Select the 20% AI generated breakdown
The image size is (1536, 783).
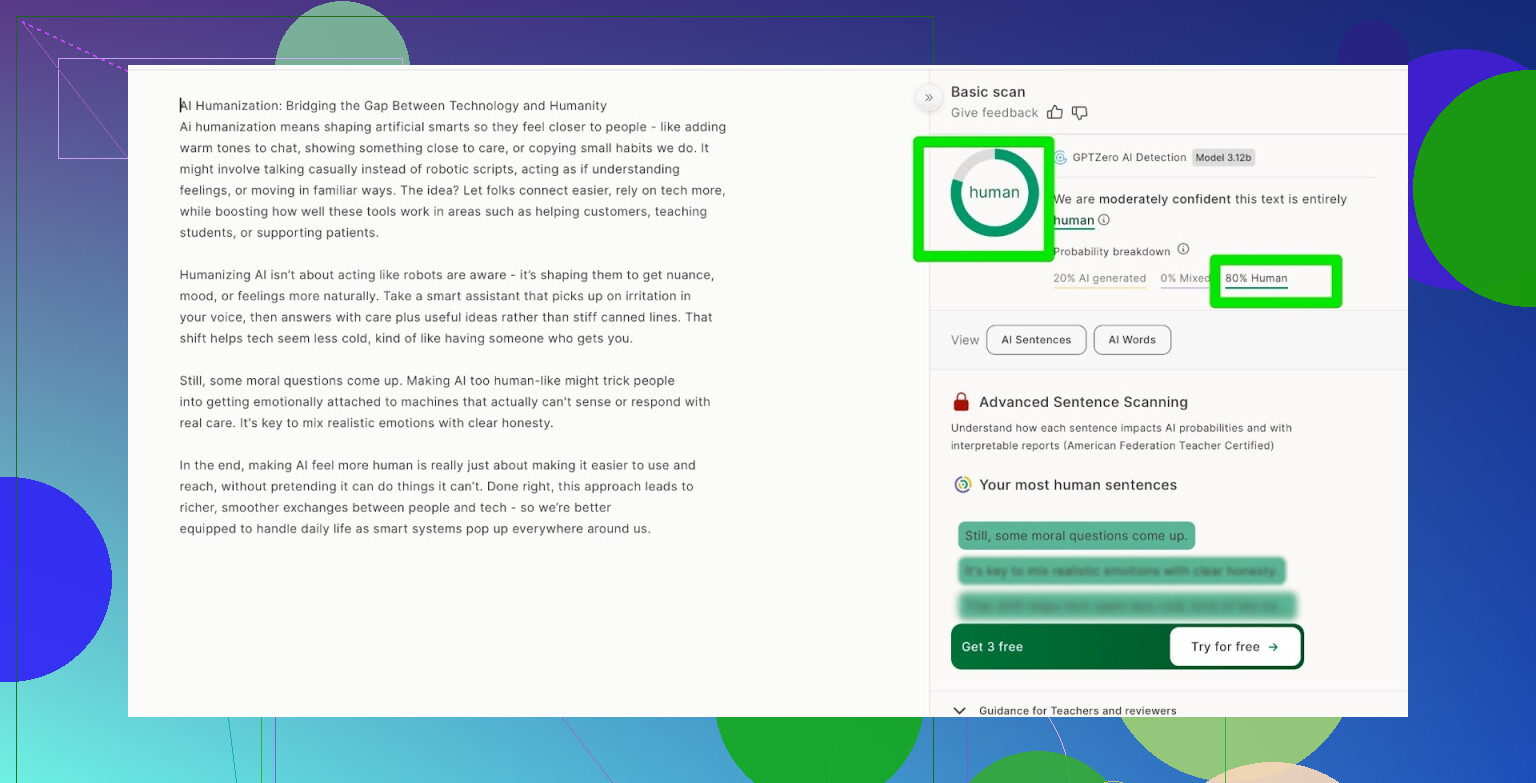click(x=1099, y=279)
